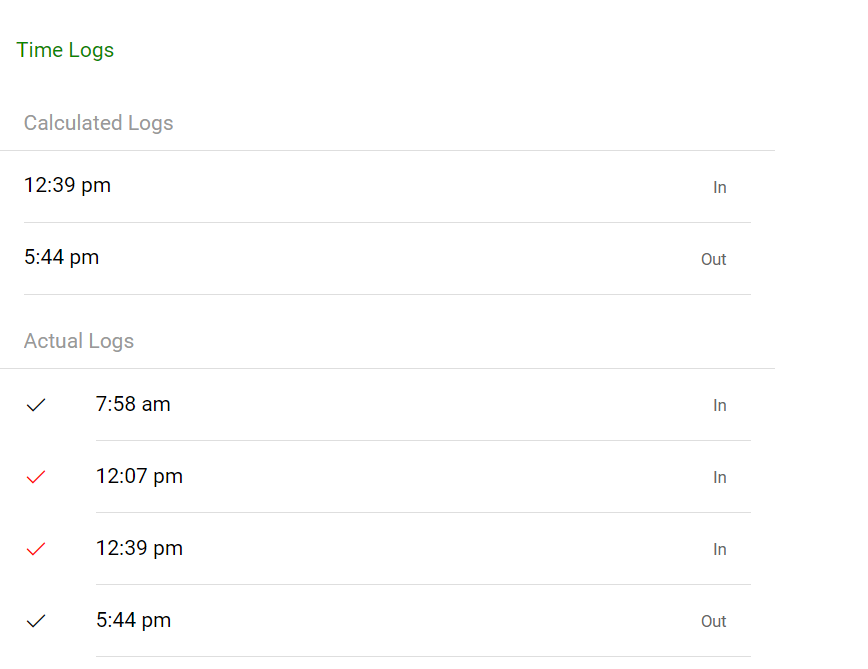Click the In label of calculated 12:39 pm
Image resolution: width=868 pixels, height=669 pixels.
click(719, 187)
